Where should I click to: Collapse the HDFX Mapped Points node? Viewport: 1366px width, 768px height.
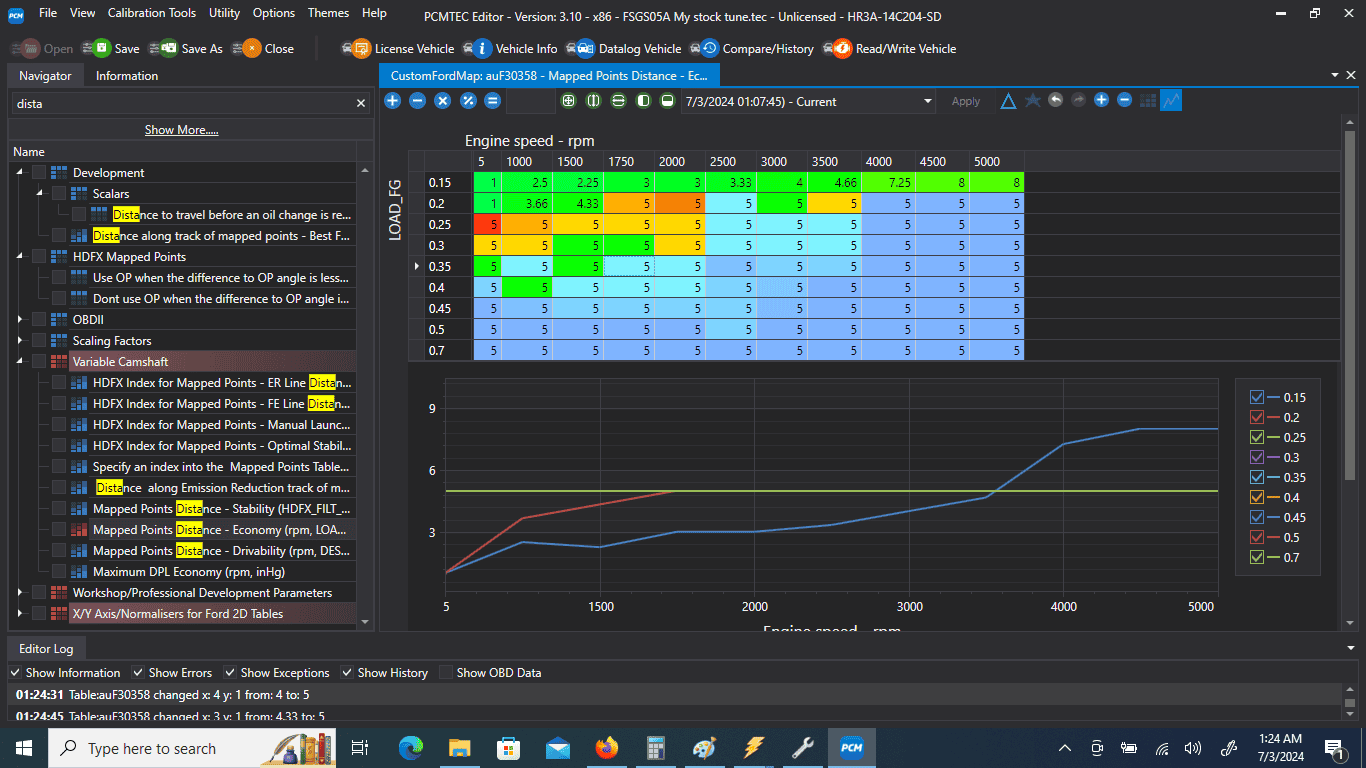tap(20, 257)
